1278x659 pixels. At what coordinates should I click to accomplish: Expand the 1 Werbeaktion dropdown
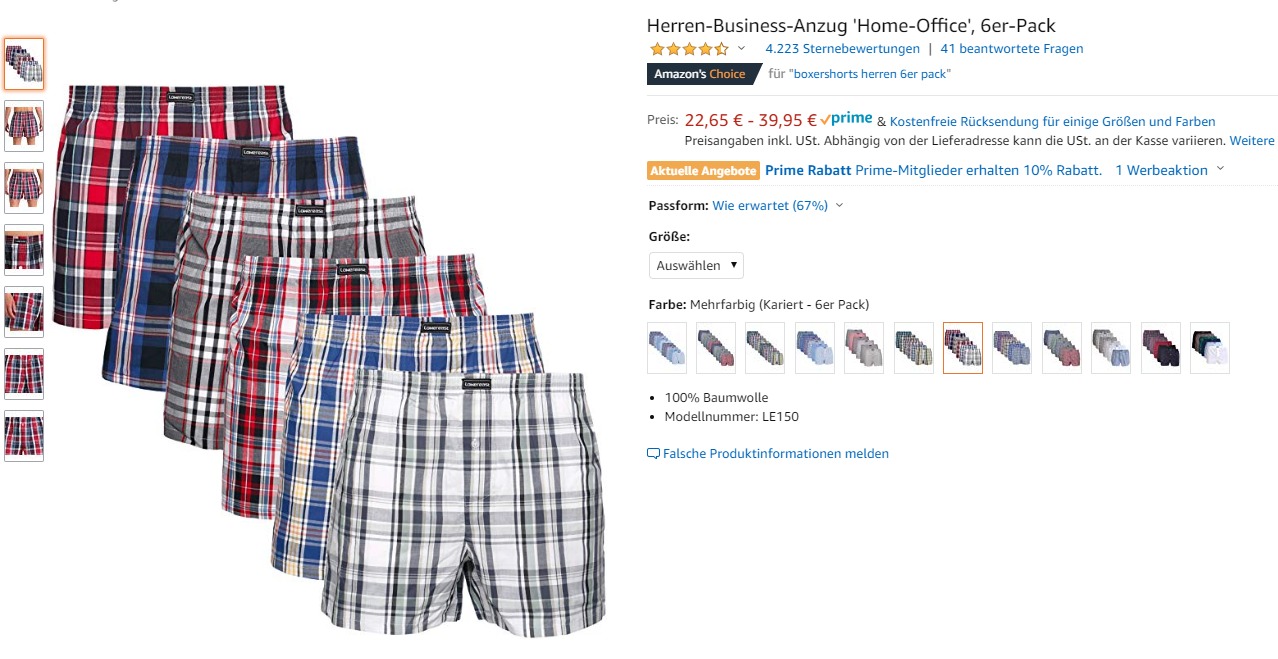1219,171
